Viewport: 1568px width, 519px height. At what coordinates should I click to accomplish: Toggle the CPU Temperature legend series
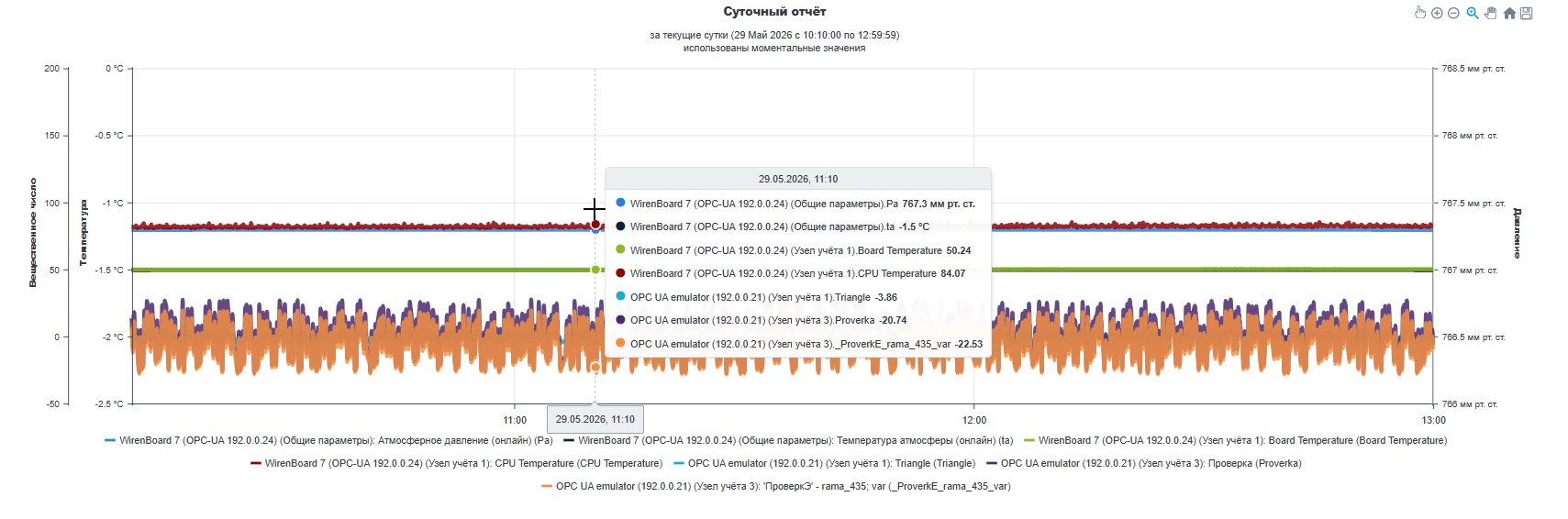pyautogui.click(x=456, y=463)
